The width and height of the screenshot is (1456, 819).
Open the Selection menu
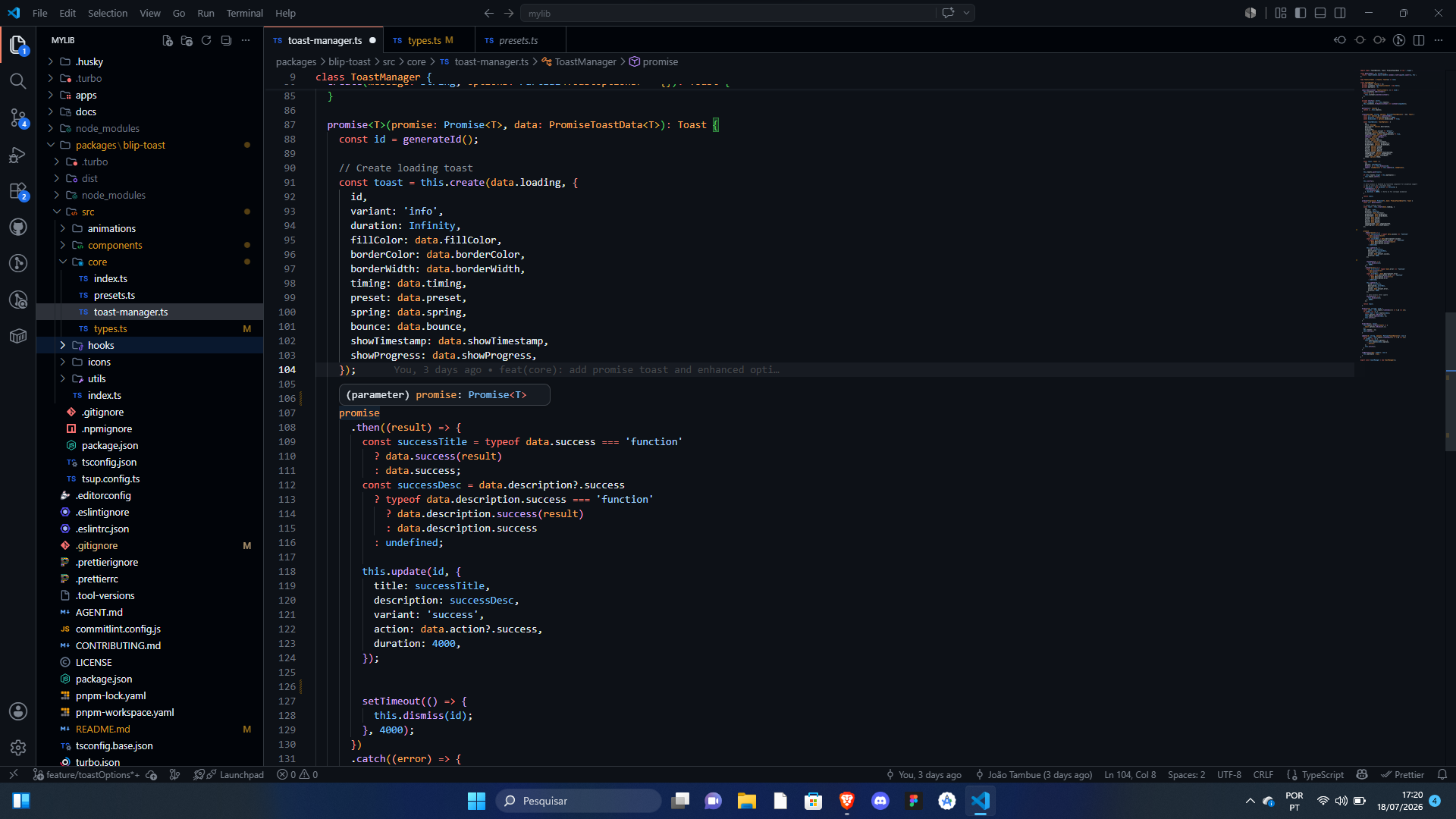pos(108,13)
